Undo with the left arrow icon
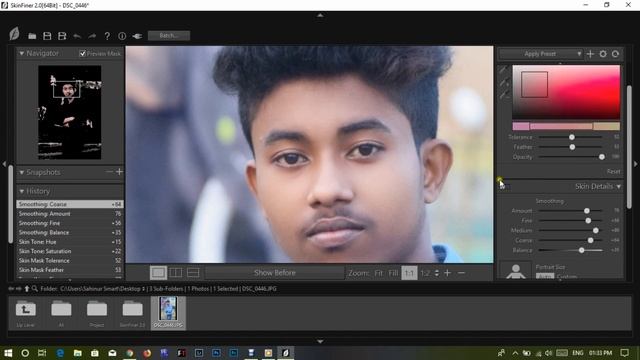Image resolution: width=640 pixels, height=360 pixels. 77,36
